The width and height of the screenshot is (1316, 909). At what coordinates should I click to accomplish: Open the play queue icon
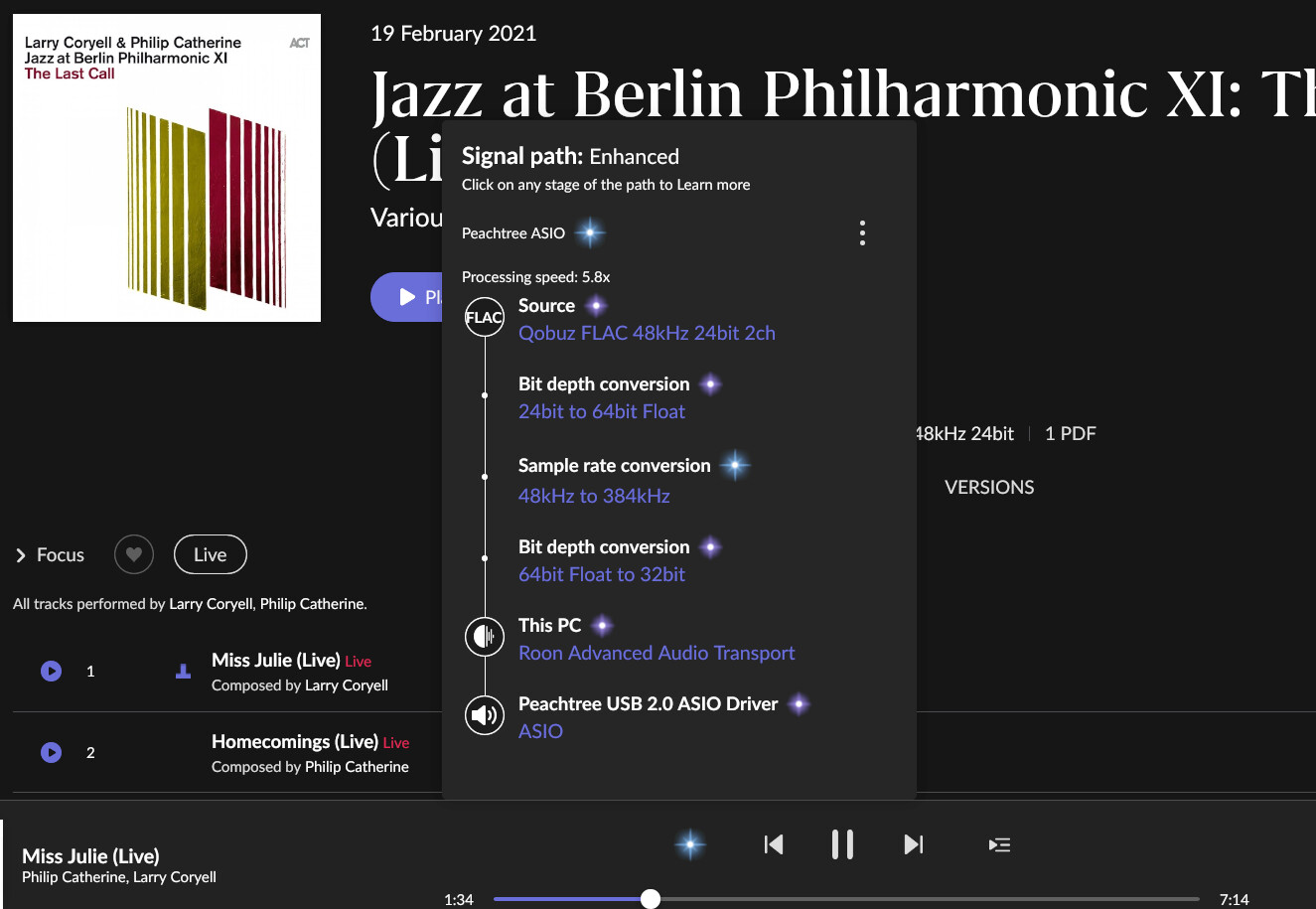[x=999, y=844]
